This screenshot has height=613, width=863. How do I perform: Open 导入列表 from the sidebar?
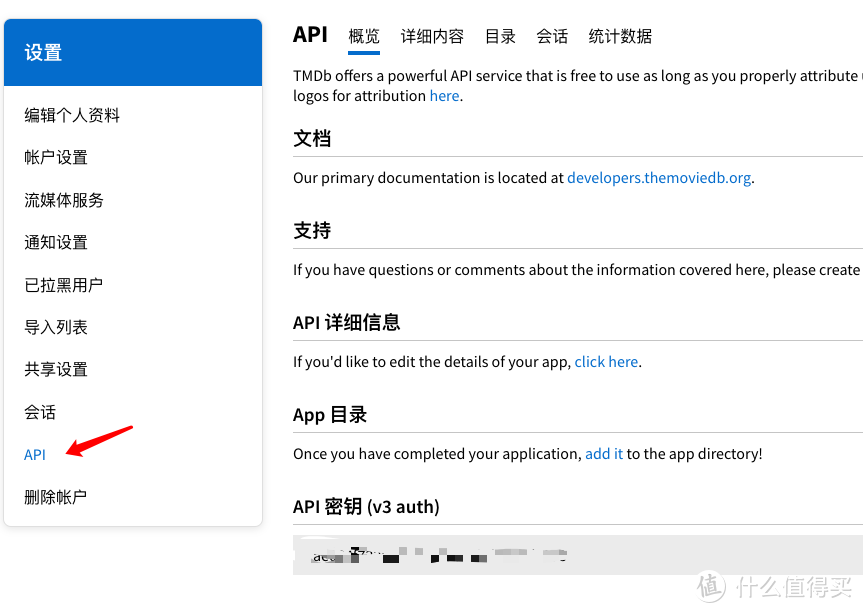56,327
